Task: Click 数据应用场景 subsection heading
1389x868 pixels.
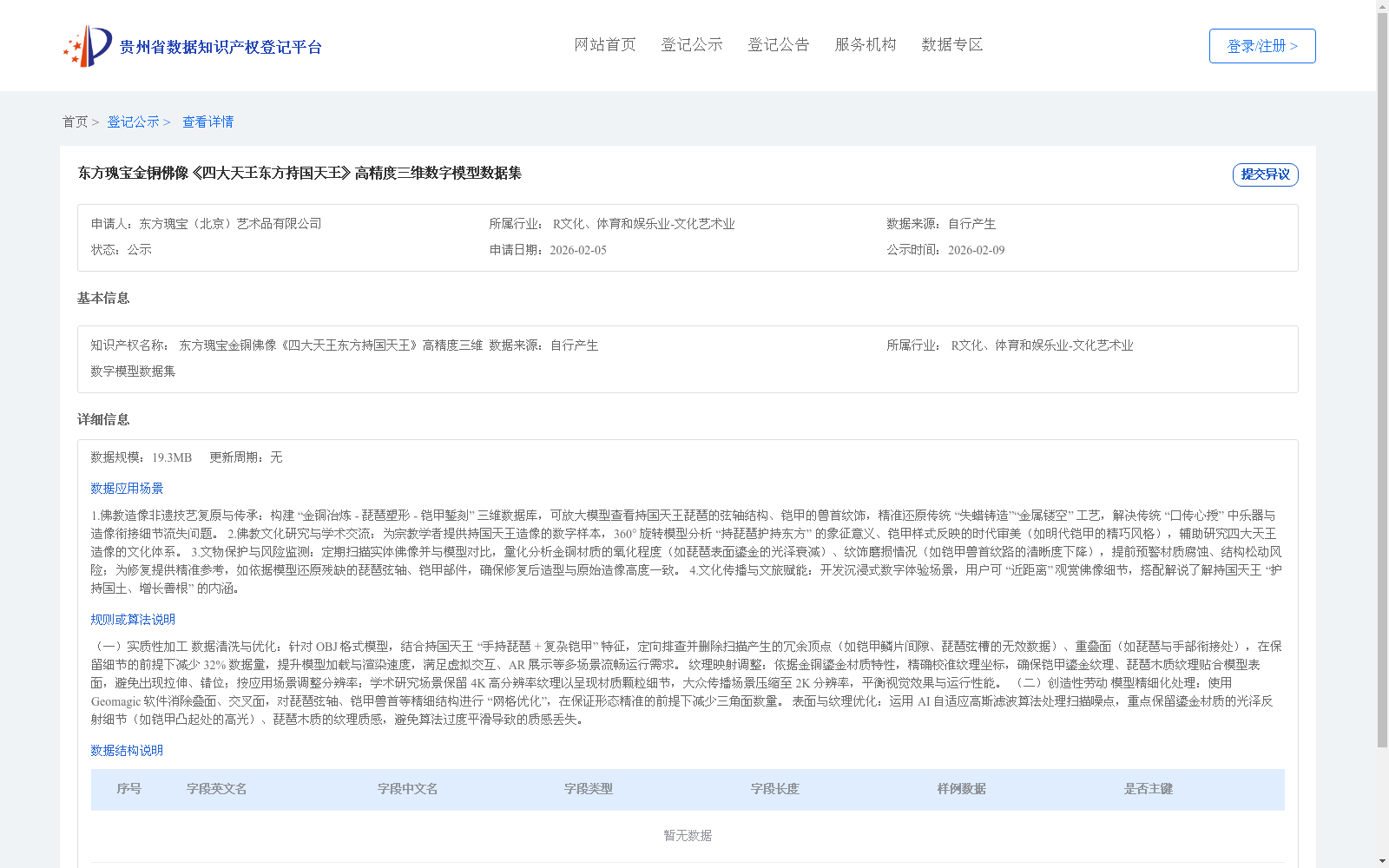Action: 127,489
